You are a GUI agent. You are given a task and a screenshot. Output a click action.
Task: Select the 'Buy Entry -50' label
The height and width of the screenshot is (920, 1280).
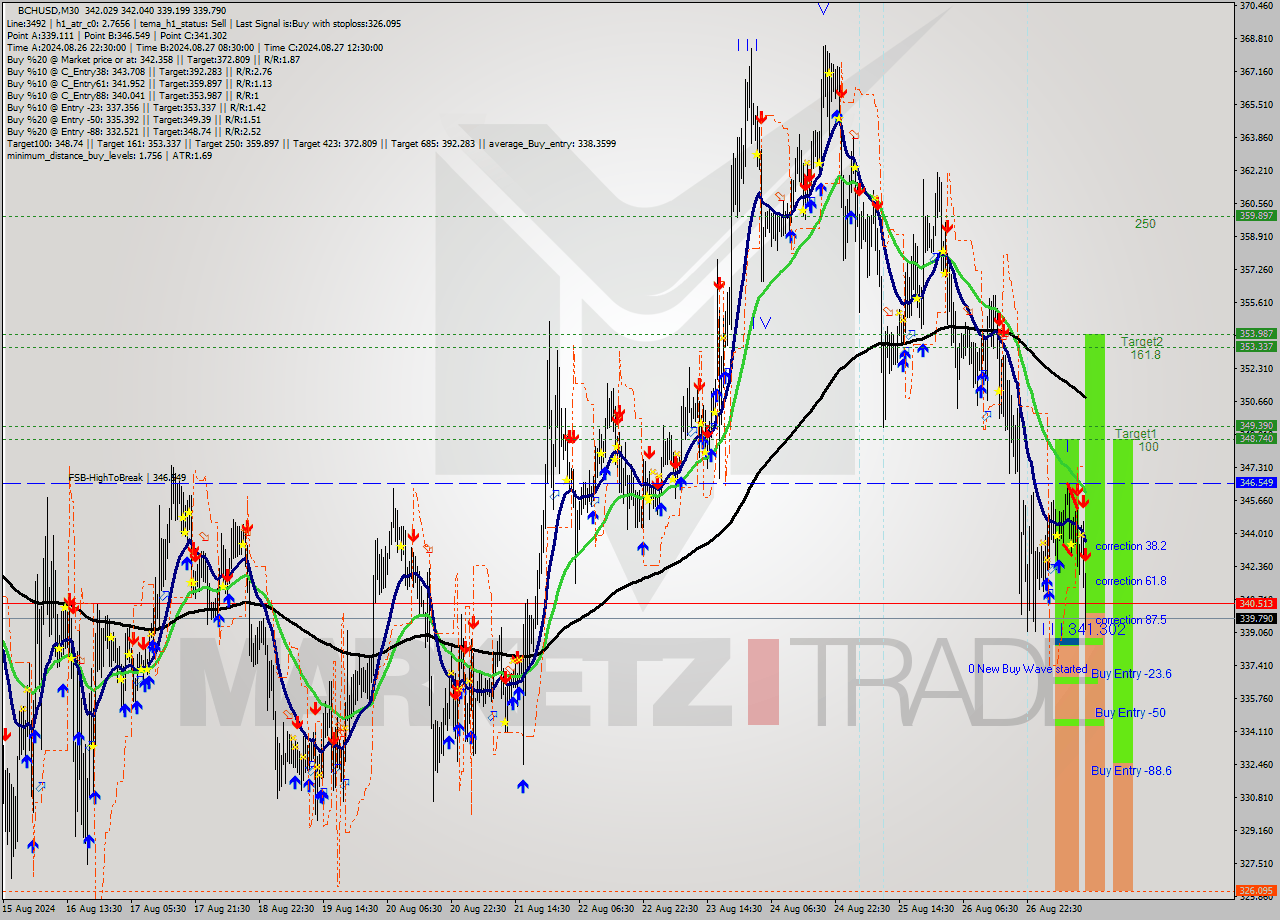(x=1130, y=713)
